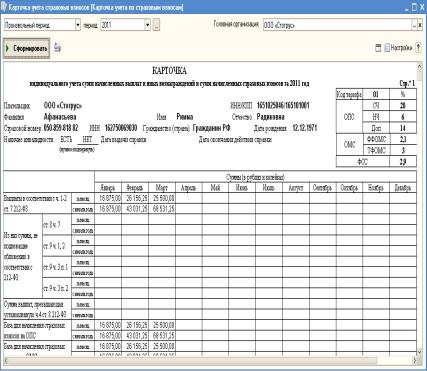Viewport: 427px width, 371px height.
Task: Click the window-layout icon left of Настройка
Action: pyautogui.click(x=378, y=48)
